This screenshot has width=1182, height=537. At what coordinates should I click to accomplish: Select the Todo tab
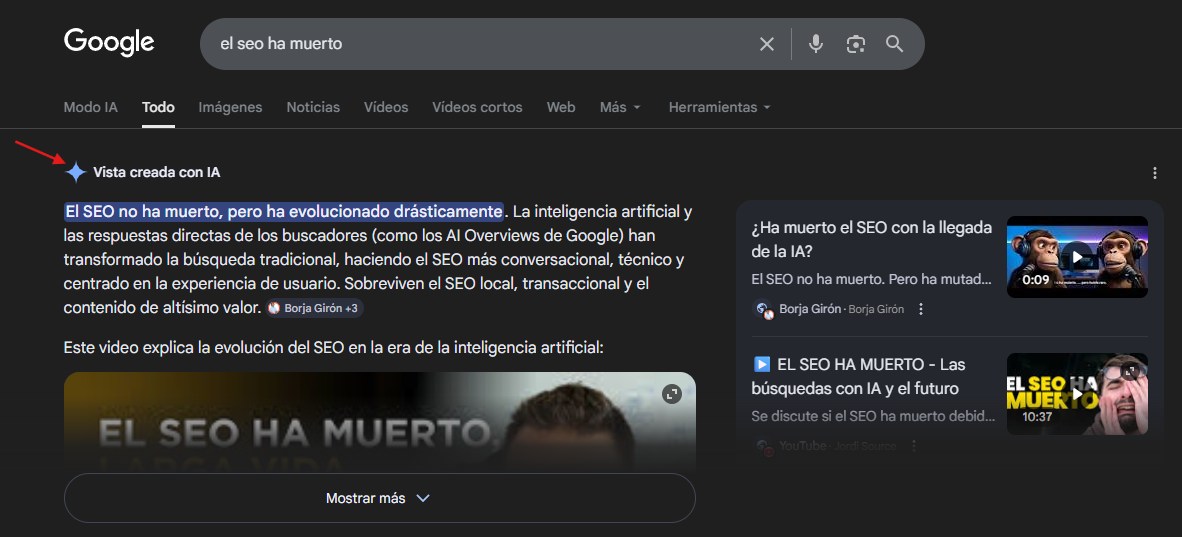click(158, 107)
